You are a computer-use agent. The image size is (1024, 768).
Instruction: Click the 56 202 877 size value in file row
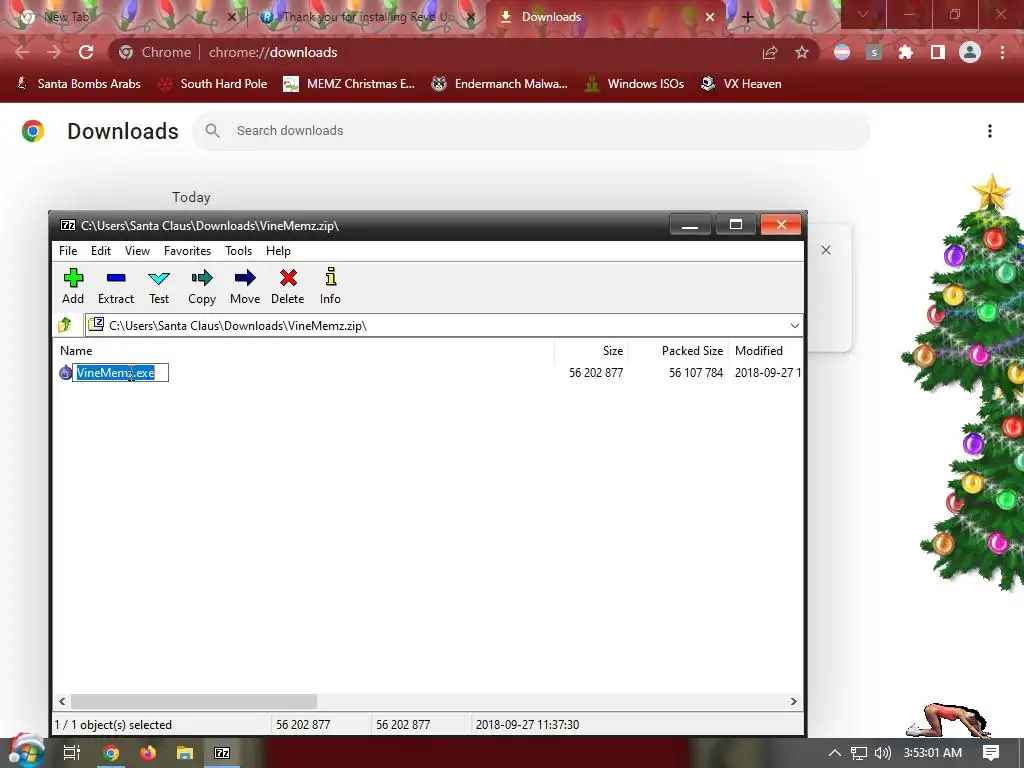596,373
